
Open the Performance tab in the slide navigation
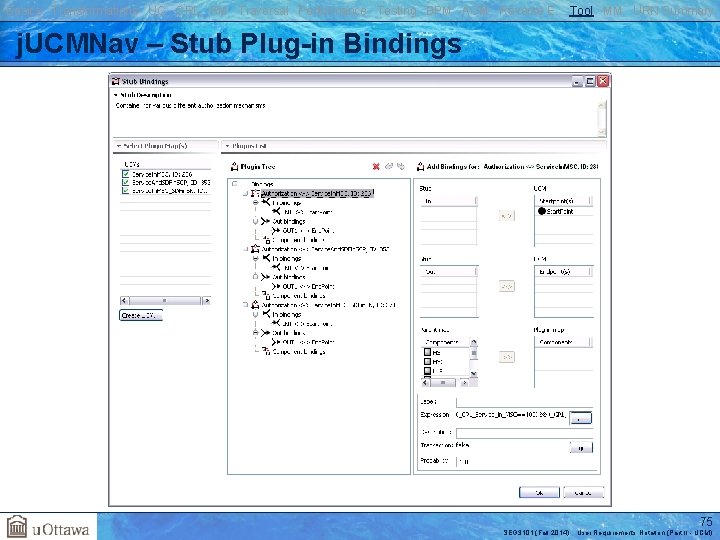pos(332,11)
